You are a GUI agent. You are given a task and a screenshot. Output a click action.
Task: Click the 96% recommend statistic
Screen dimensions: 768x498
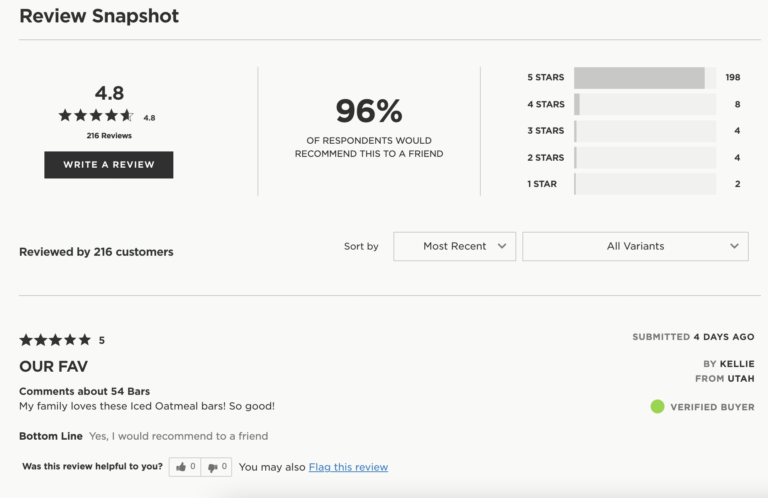click(368, 111)
